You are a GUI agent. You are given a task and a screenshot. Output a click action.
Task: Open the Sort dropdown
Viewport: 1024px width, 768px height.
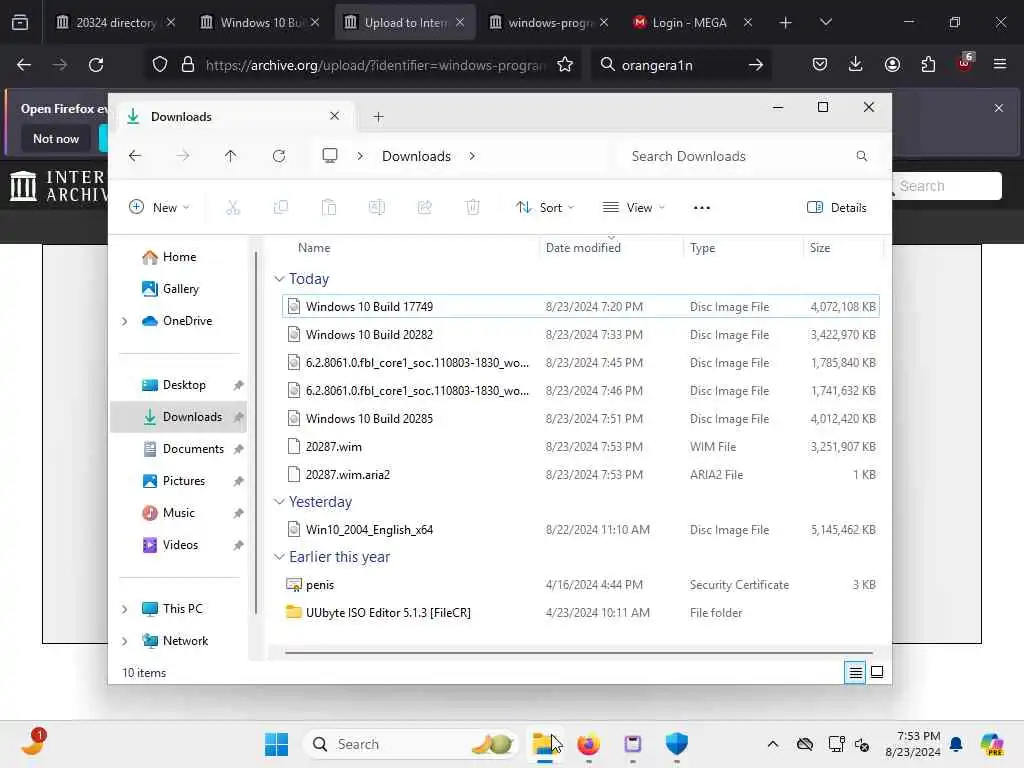pos(545,208)
